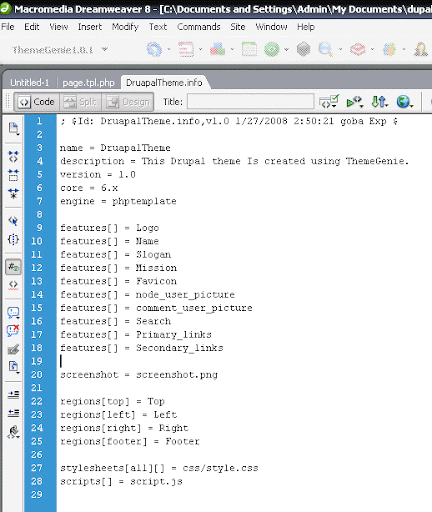Click Select parent tag icon
432x512 pixels.
tap(13, 221)
